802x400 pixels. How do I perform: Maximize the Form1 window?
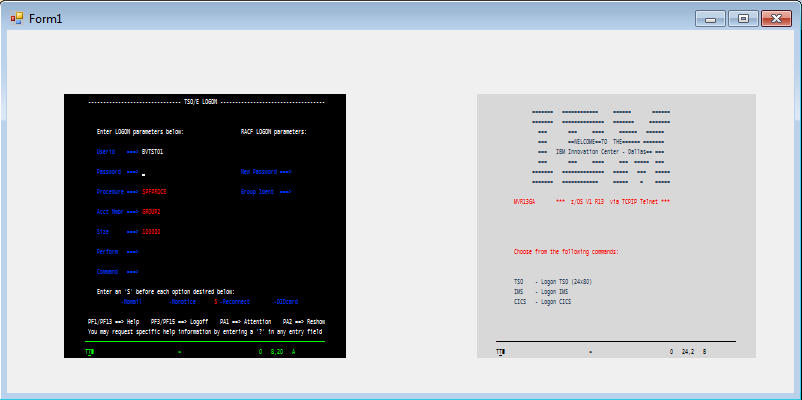point(742,18)
